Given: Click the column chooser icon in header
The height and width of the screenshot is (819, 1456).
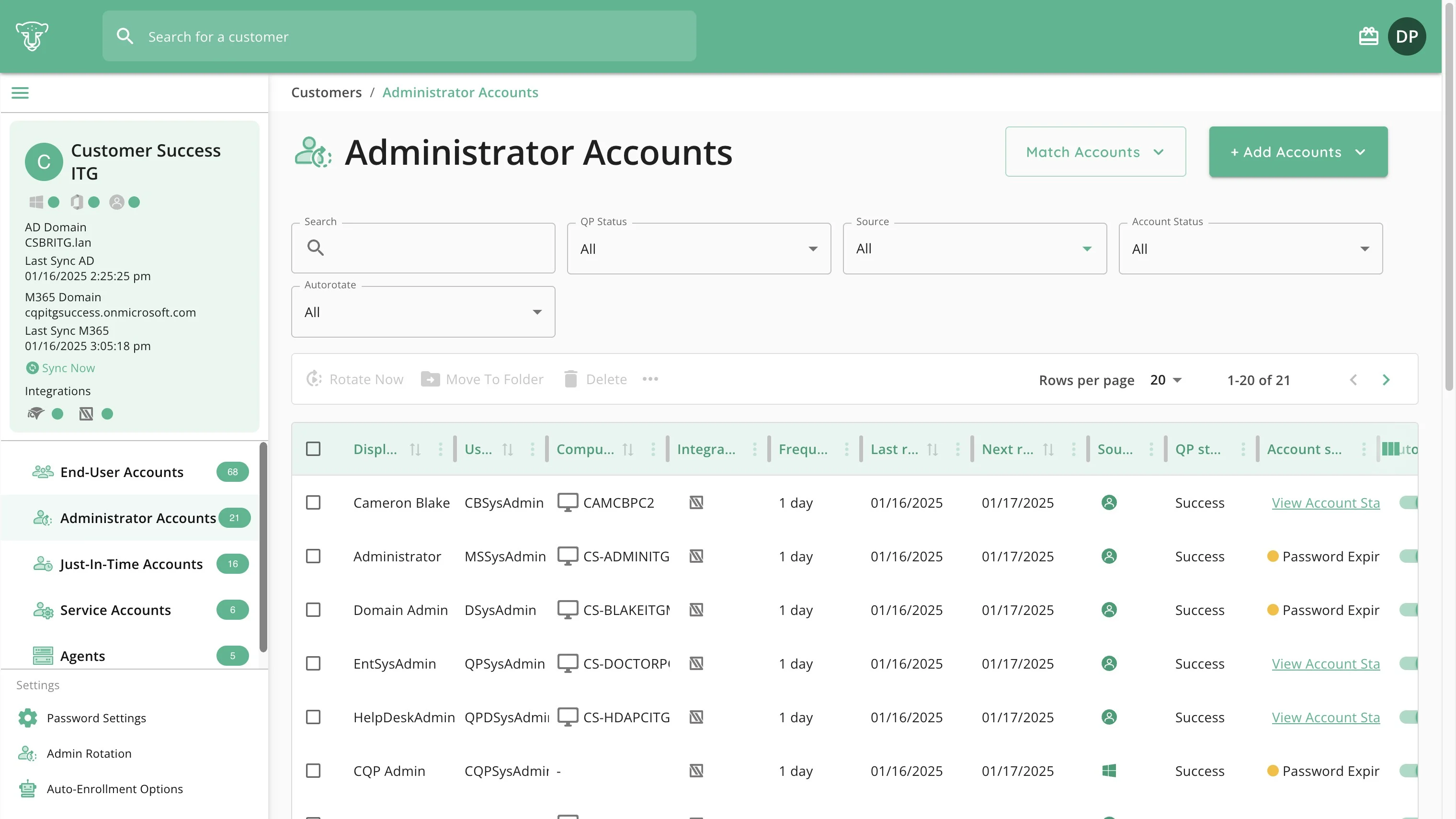Looking at the screenshot, I should point(1390,449).
